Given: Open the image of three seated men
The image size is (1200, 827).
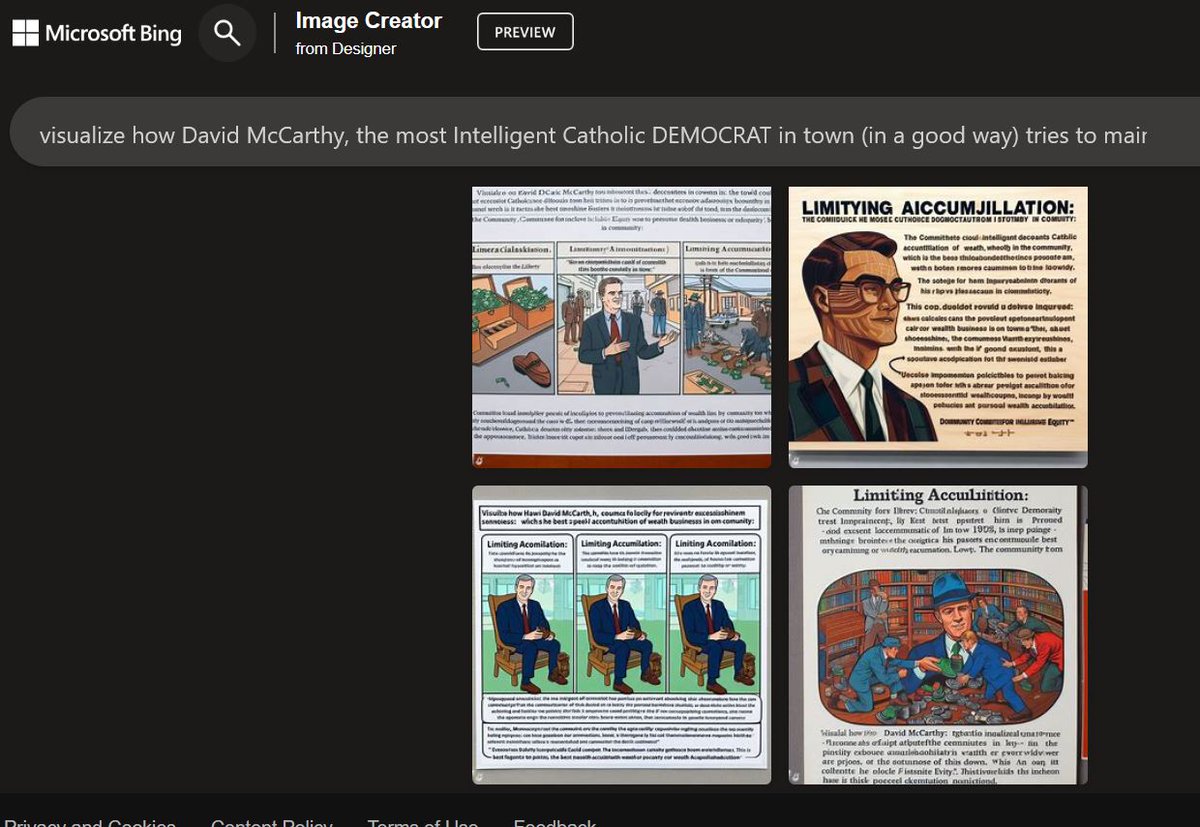Looking at the screenshot, I should click(x=622, y=635).
